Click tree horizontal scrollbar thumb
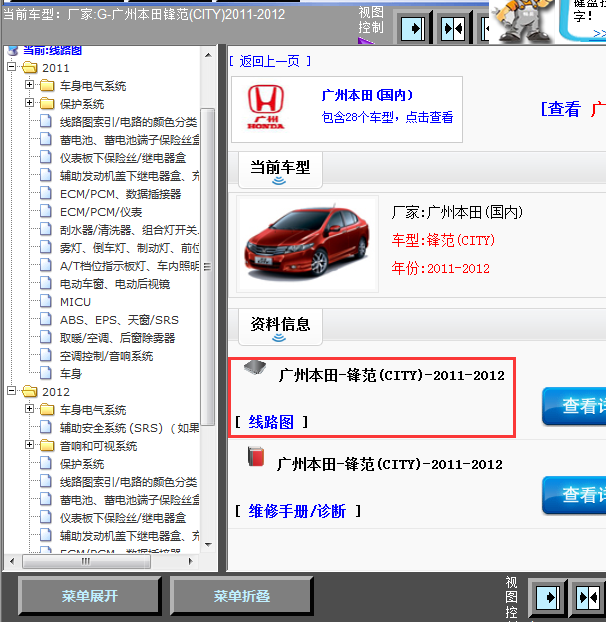Screen dimensions: 606x622 click(x=86, y=561)
